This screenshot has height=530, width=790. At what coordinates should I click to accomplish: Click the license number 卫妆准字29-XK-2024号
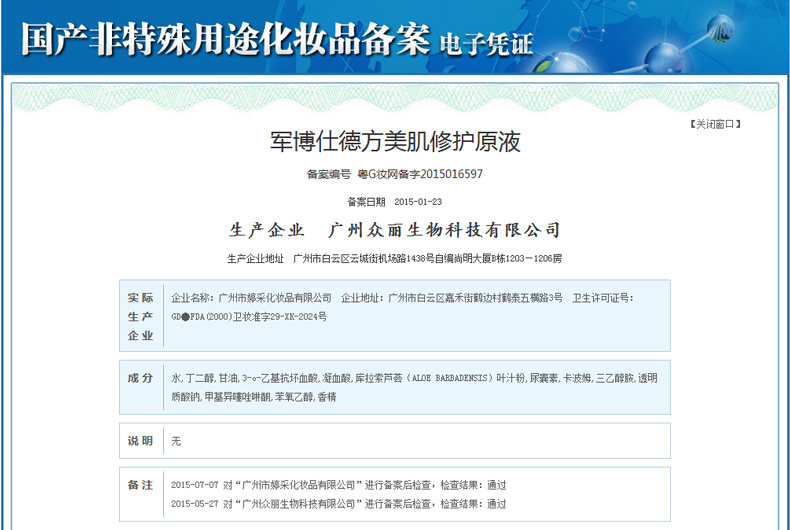pos(280,317)
